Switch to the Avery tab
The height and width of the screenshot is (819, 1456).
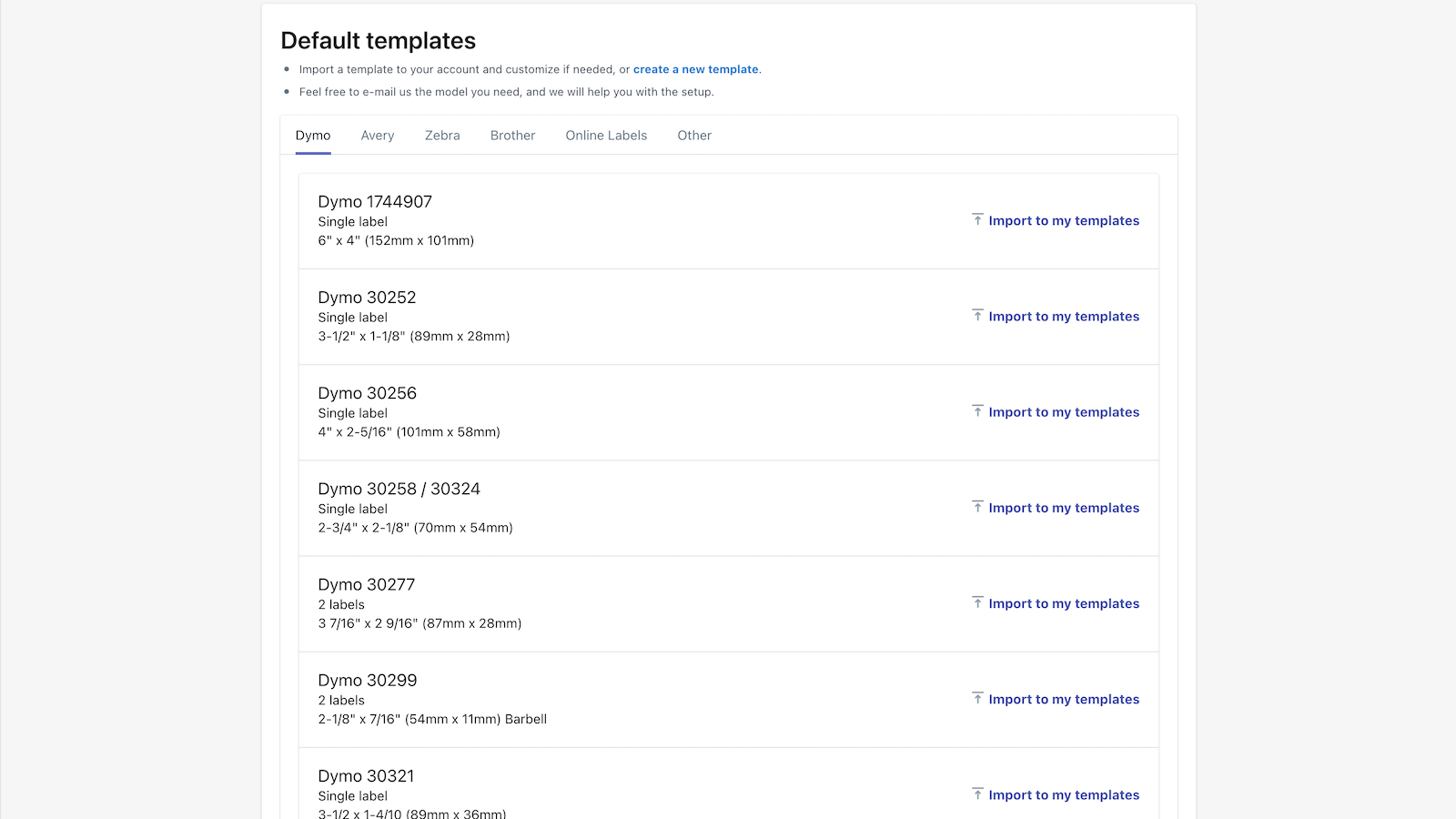(378, 136)
